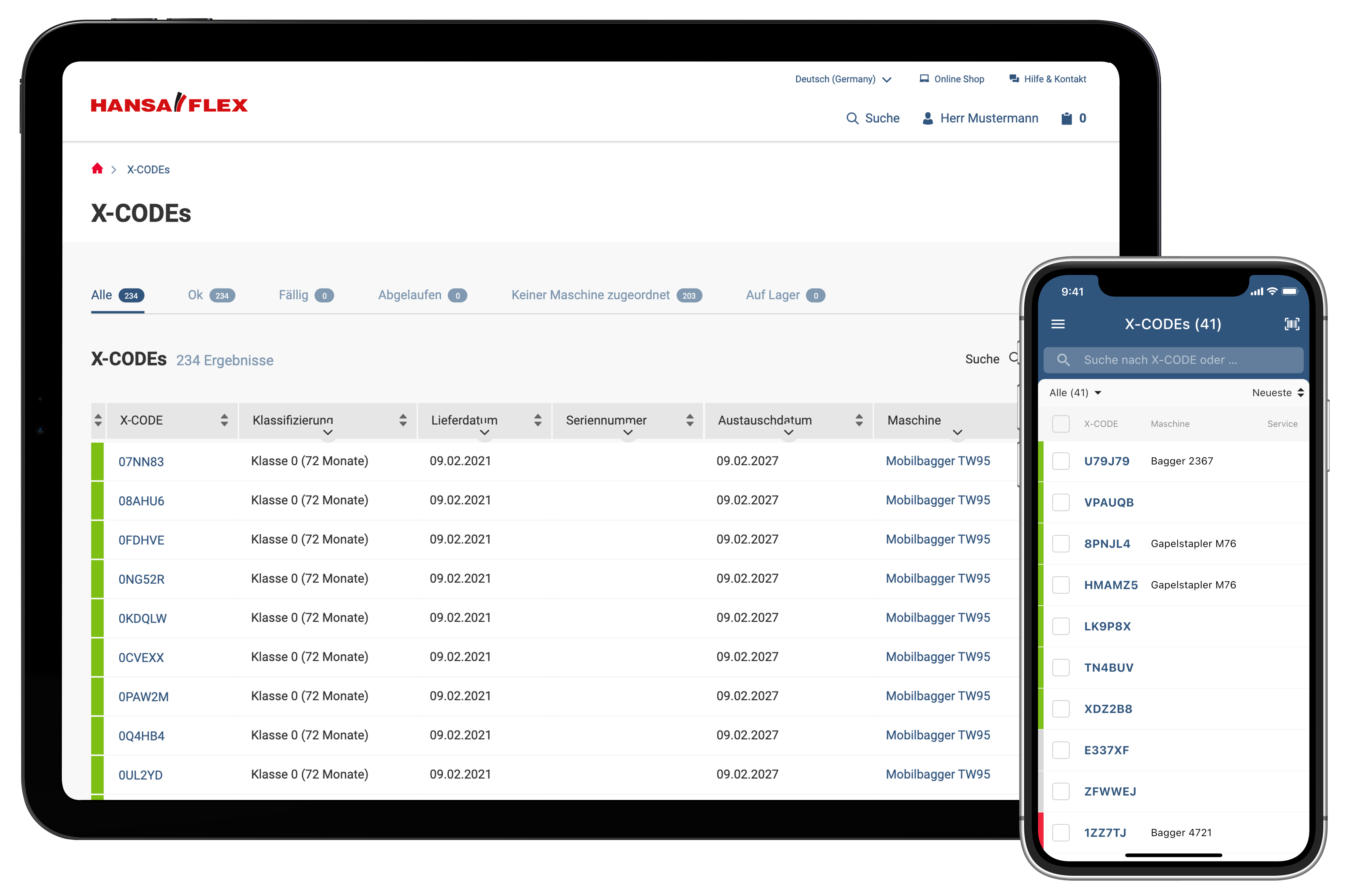Click Hilfe & Kontakt chat icon

pyautogui.click(x=1014, y=79)
